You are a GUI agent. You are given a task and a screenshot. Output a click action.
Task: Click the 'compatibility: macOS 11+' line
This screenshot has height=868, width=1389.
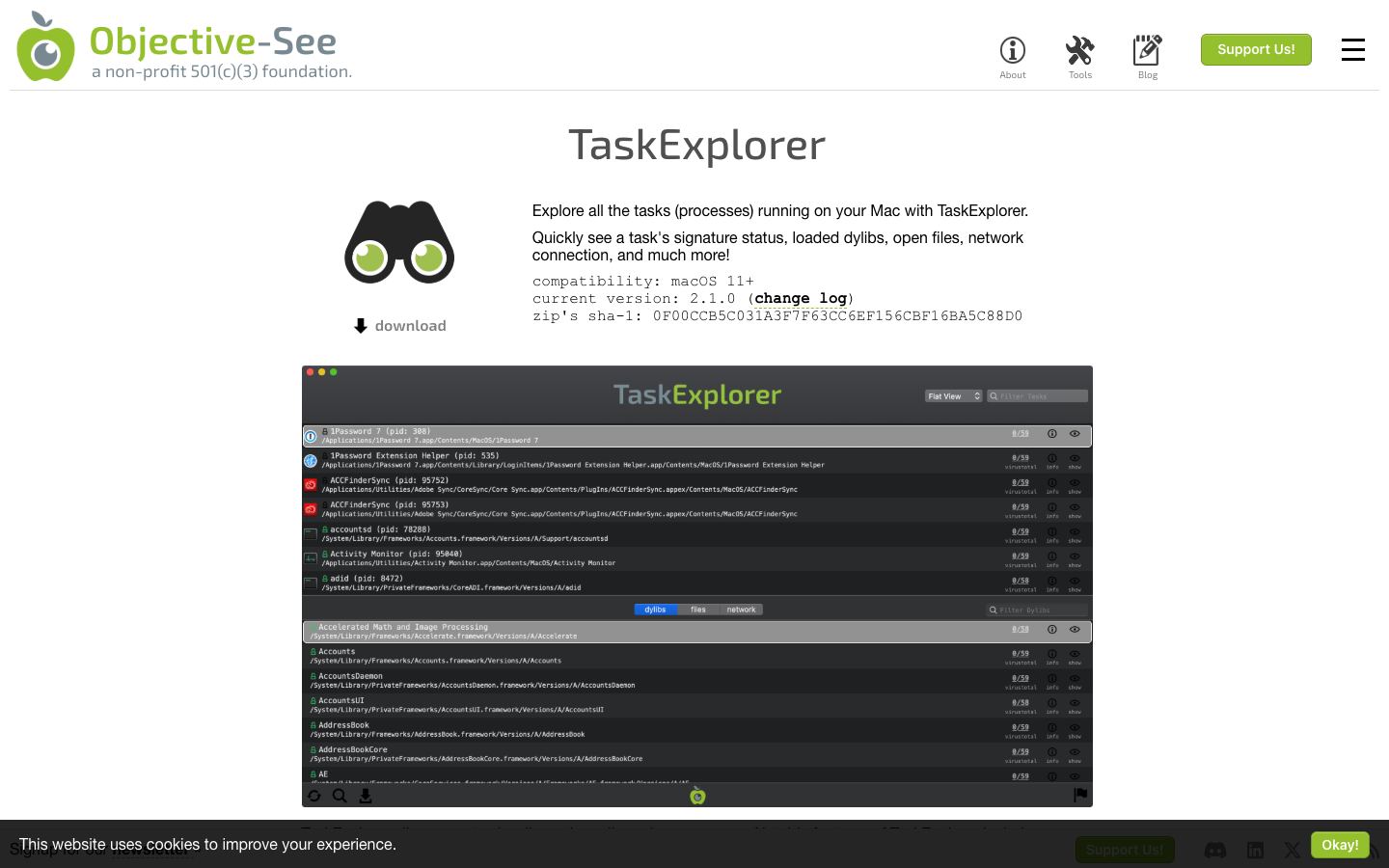tap(643, 282)
